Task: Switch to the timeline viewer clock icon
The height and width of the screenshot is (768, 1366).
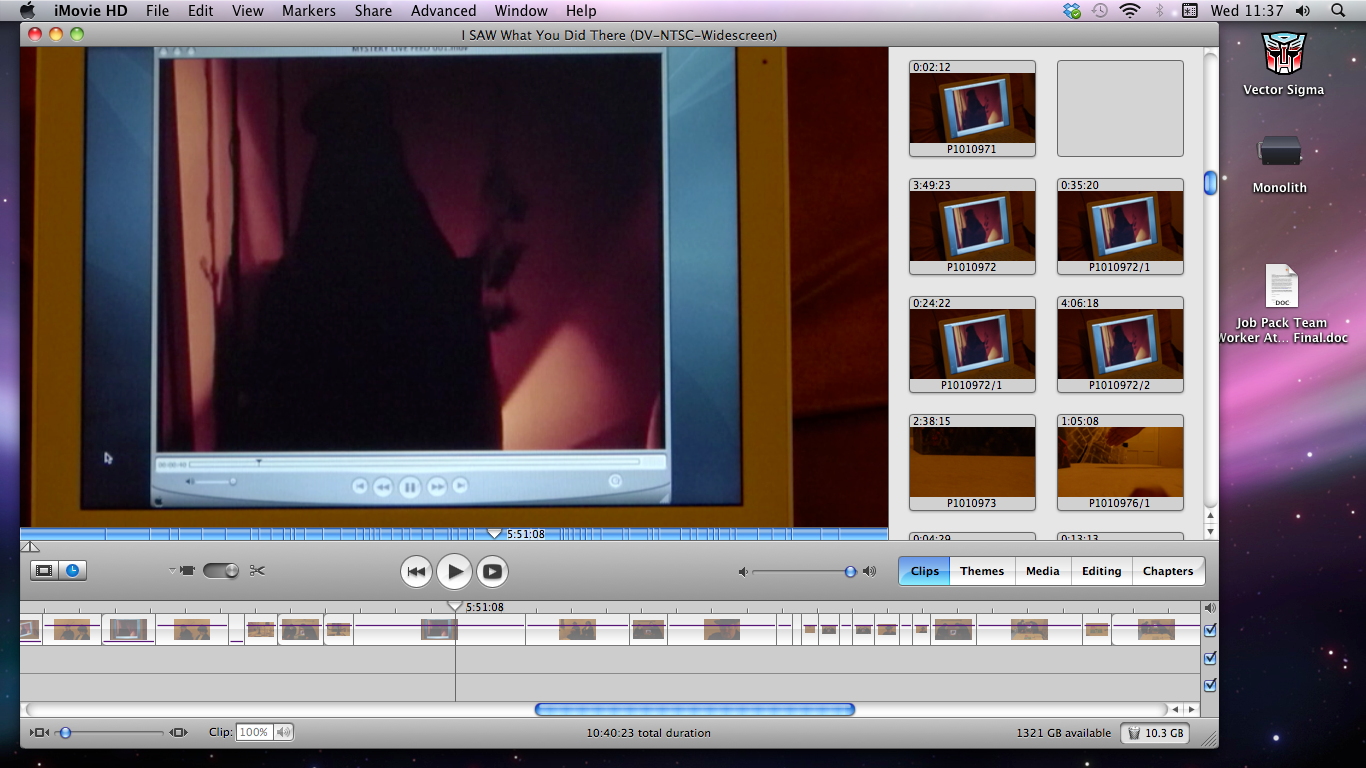Action: [x=73, y=571]
